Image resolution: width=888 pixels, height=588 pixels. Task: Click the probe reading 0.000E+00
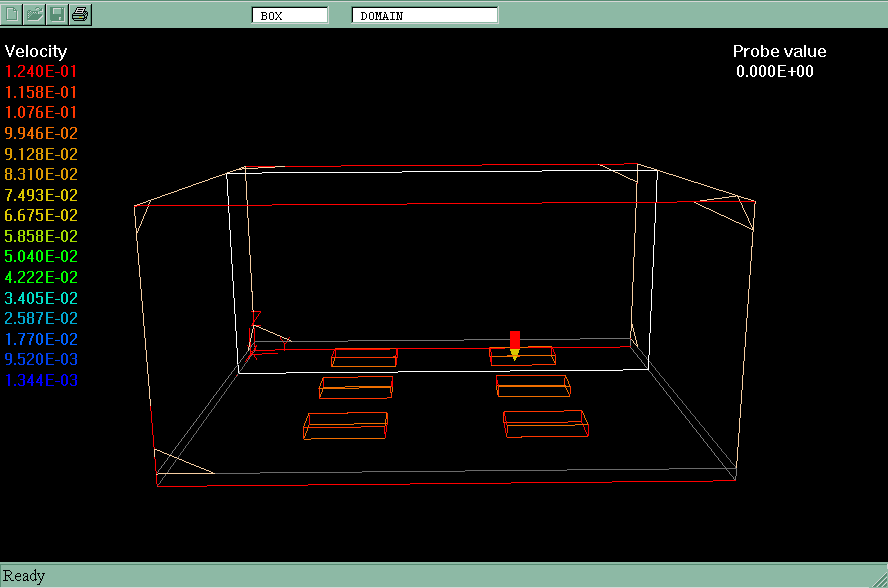coord(774,72)
